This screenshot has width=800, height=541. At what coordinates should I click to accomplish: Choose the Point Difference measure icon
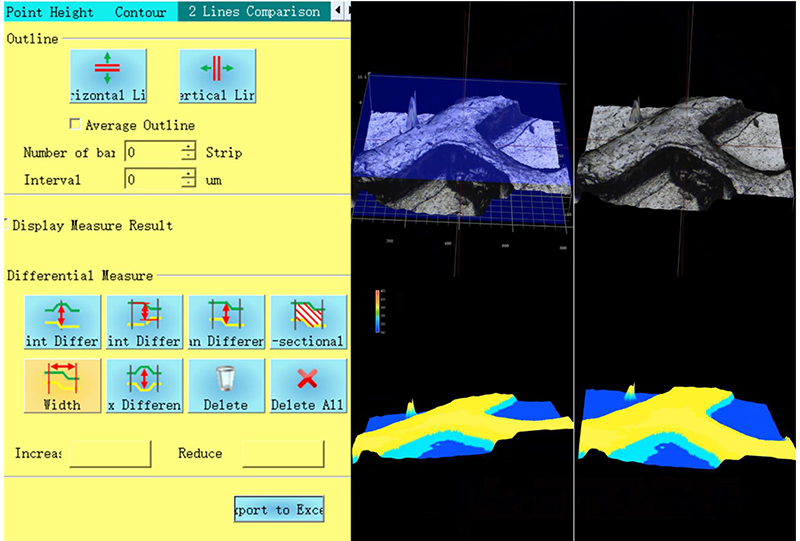(62, 322)
